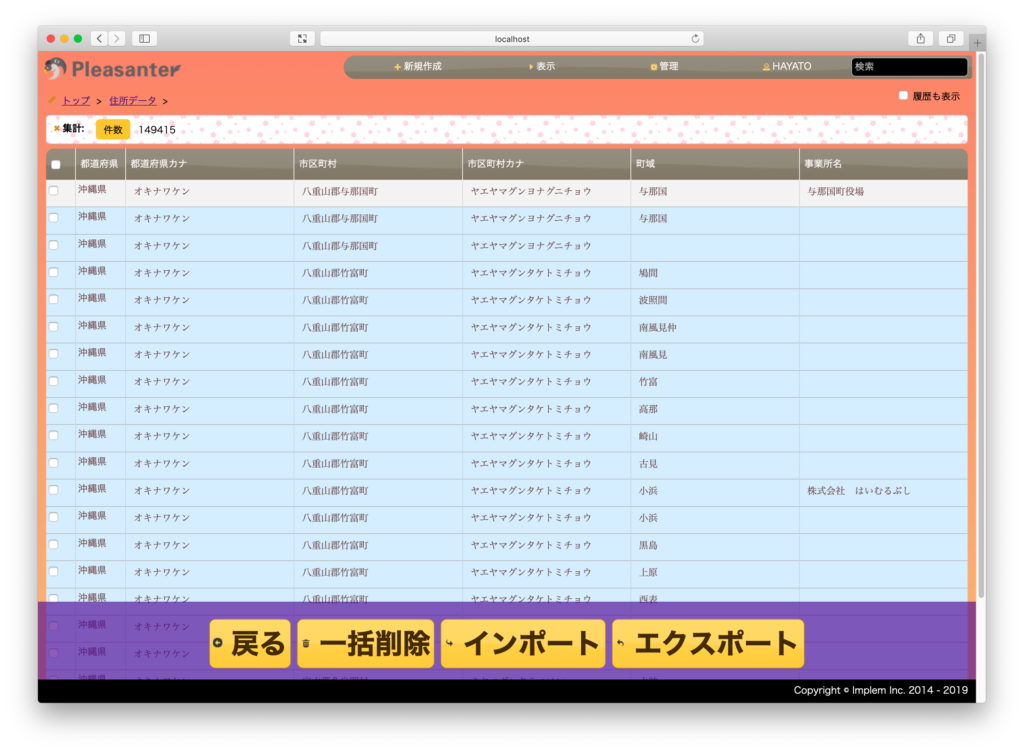Click the インポート button
Screen dimensions: 1024x753
523,644
